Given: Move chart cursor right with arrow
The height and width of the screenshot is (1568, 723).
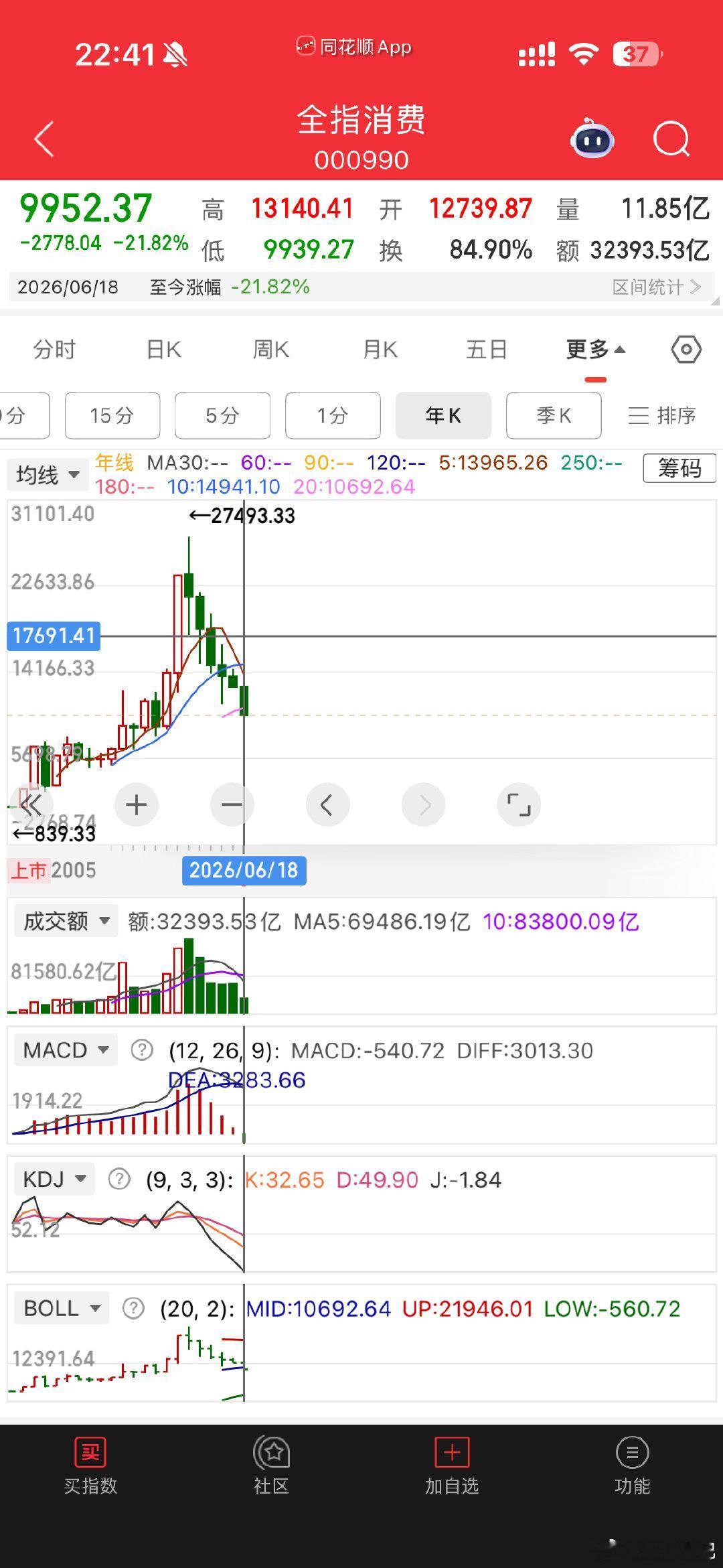Looking at the screenshot, I should (423, 804).
